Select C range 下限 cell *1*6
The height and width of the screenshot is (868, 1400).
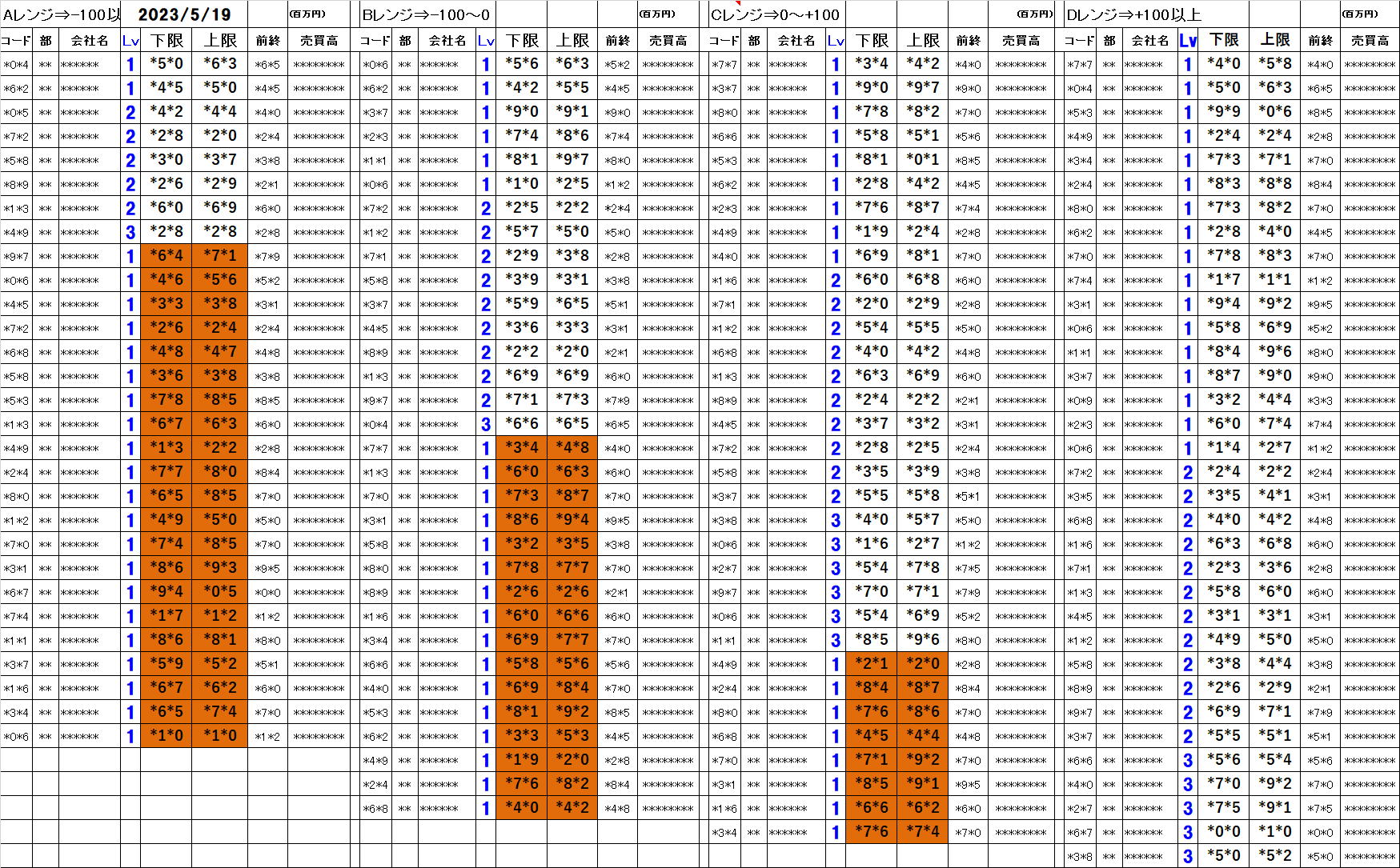[871, 544]
